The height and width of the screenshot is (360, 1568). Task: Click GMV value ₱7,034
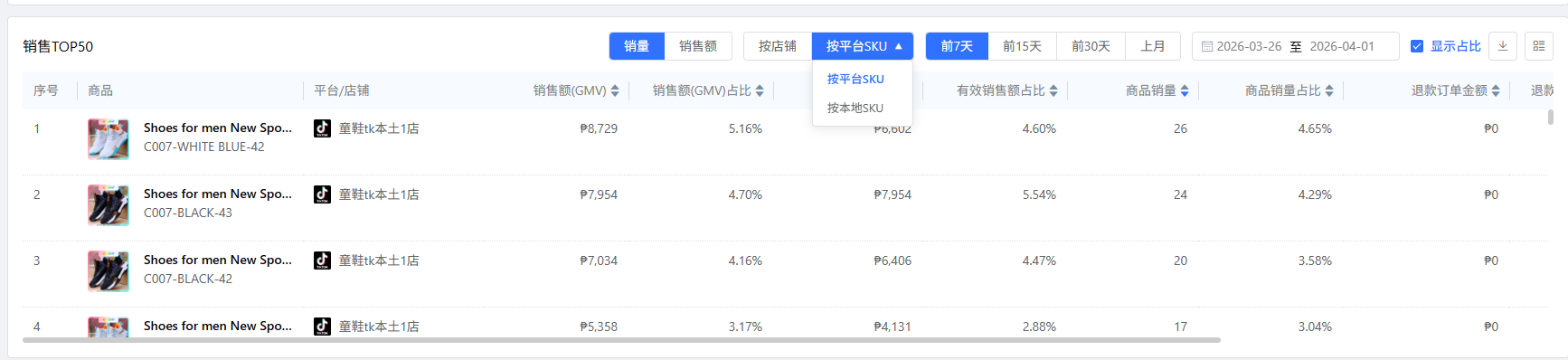pos(599,261)
